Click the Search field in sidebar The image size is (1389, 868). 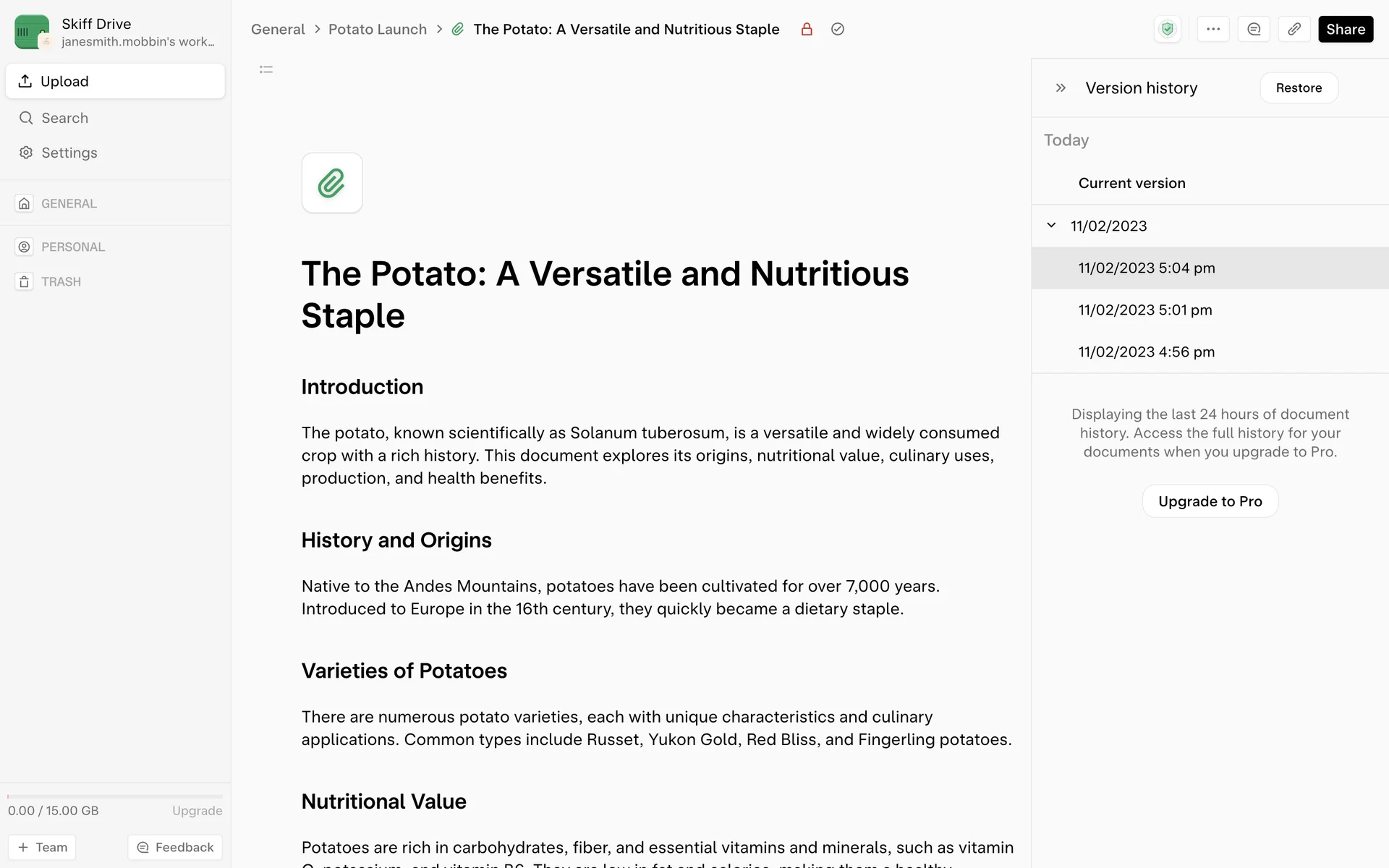pos(64,118)
